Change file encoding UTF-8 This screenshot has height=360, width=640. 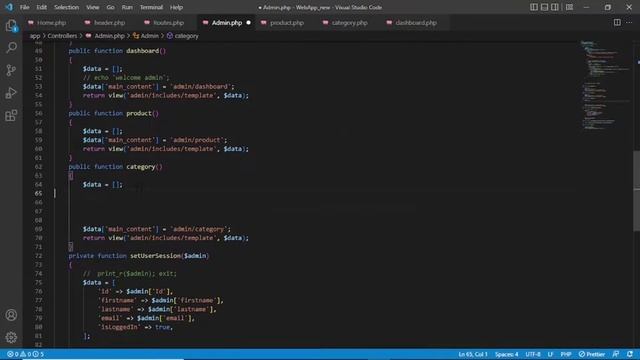point(533,354)
